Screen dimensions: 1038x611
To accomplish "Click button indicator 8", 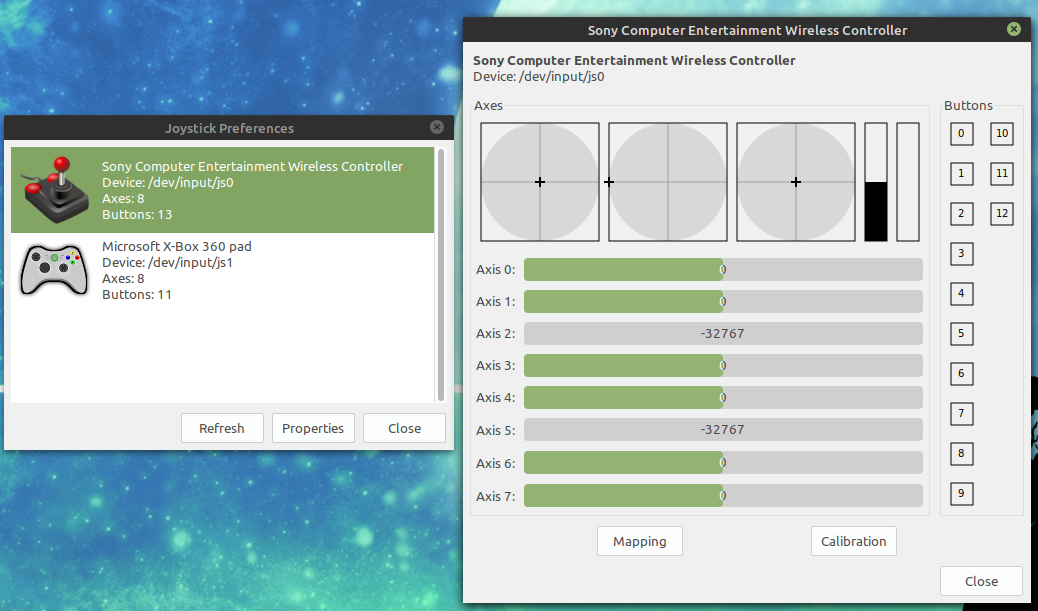I will click(961, 453).
